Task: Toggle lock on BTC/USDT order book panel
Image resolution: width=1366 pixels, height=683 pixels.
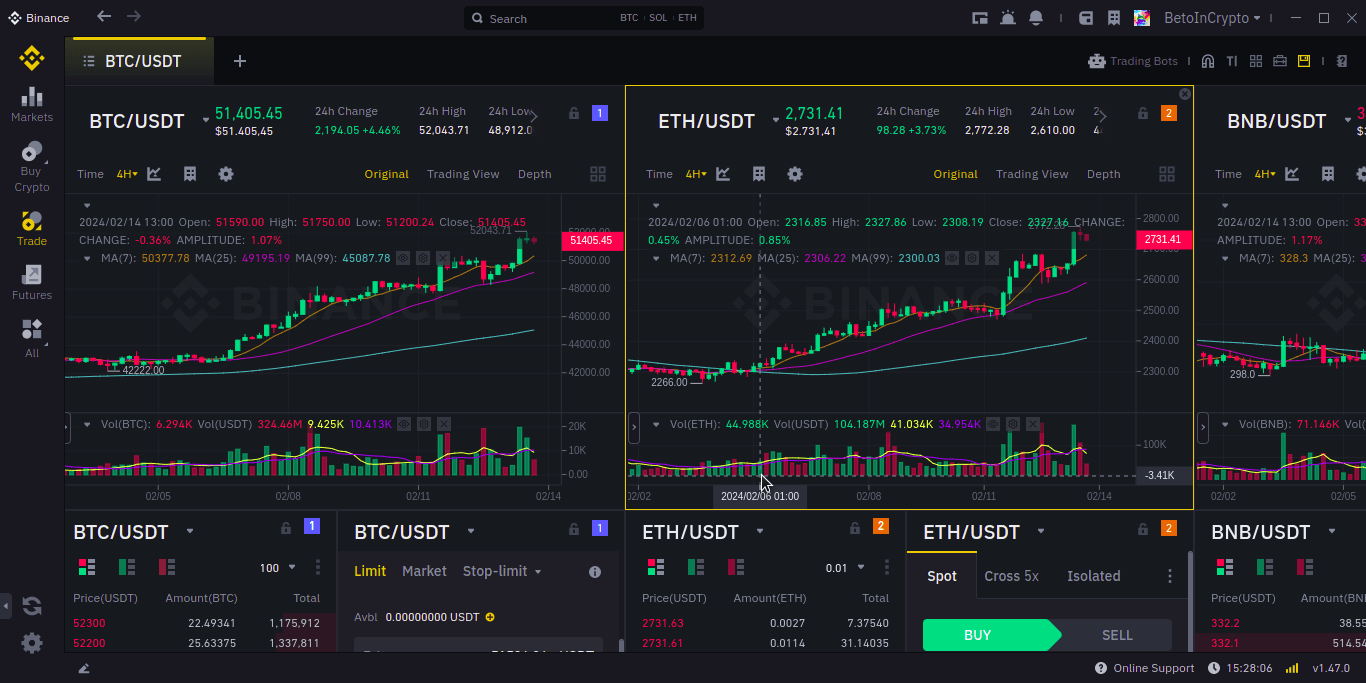Action: [286, 528]
